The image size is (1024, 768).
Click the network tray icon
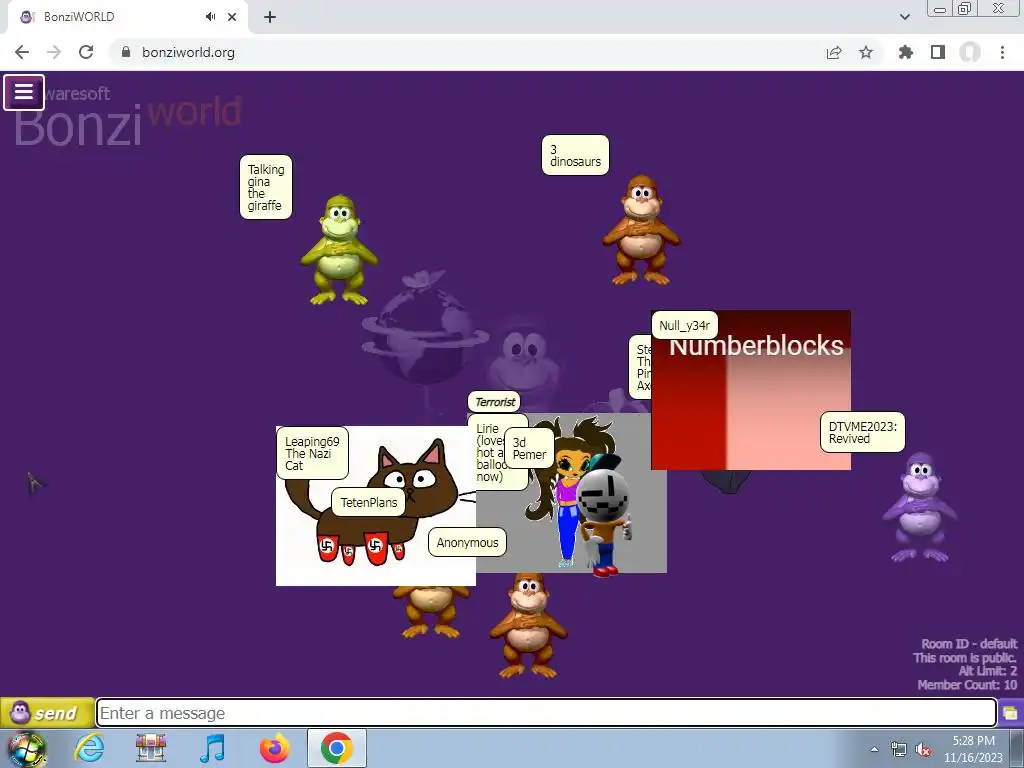pos(899,750)
